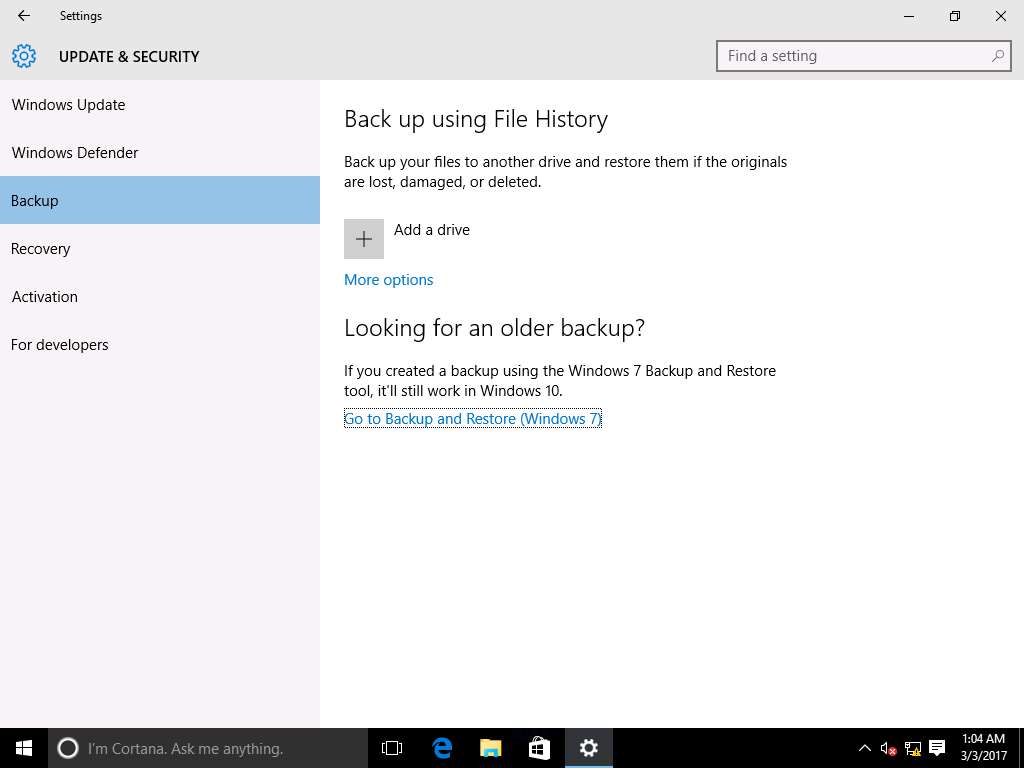The width and height of the screenshot is (1024, 768).
Task: Click the Add a drive label
Action: click(x=432, y=230)
